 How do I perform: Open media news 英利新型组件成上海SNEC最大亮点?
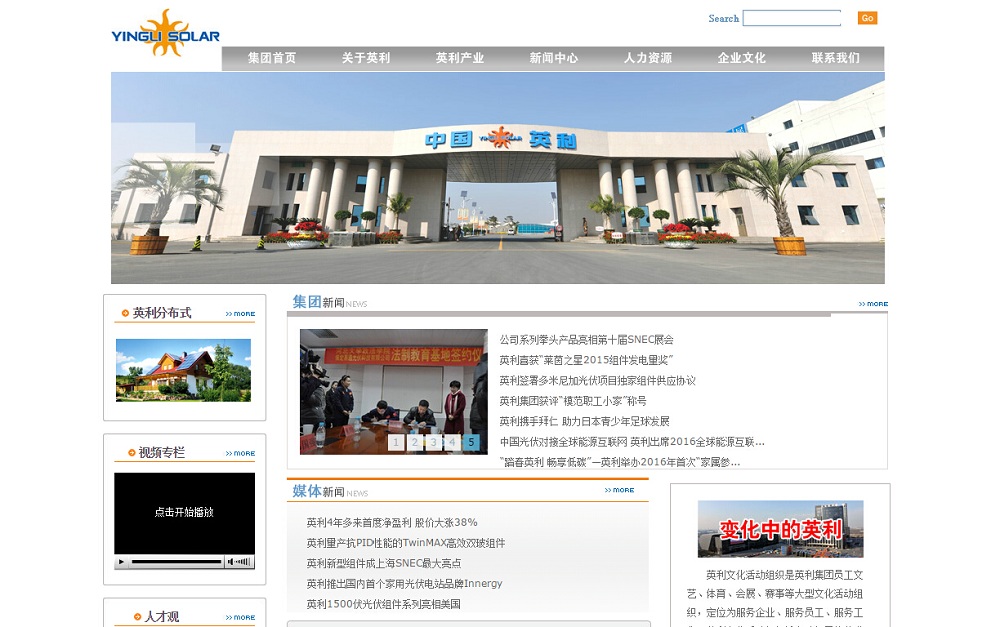(x=383, y=563)
